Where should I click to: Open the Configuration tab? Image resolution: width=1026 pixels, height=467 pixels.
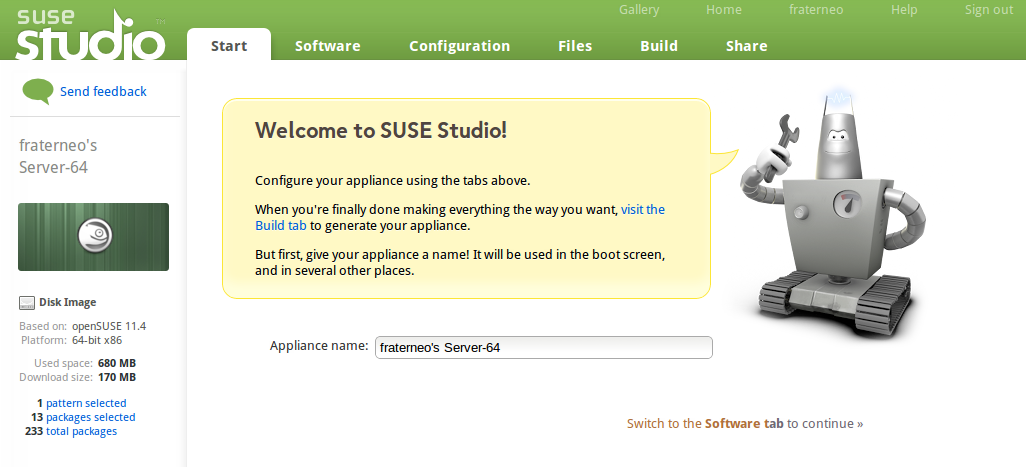[x=459, y=46]
